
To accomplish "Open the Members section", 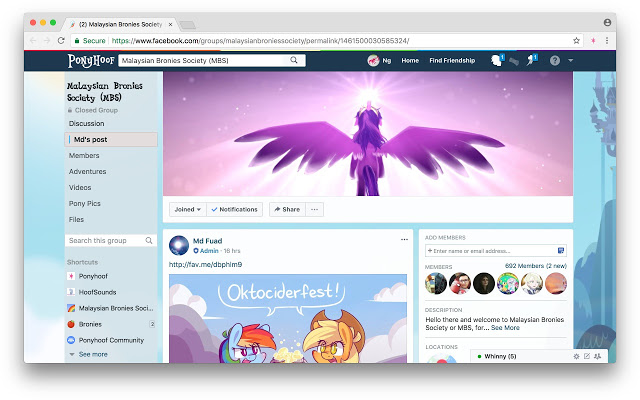I will [84, 156].
